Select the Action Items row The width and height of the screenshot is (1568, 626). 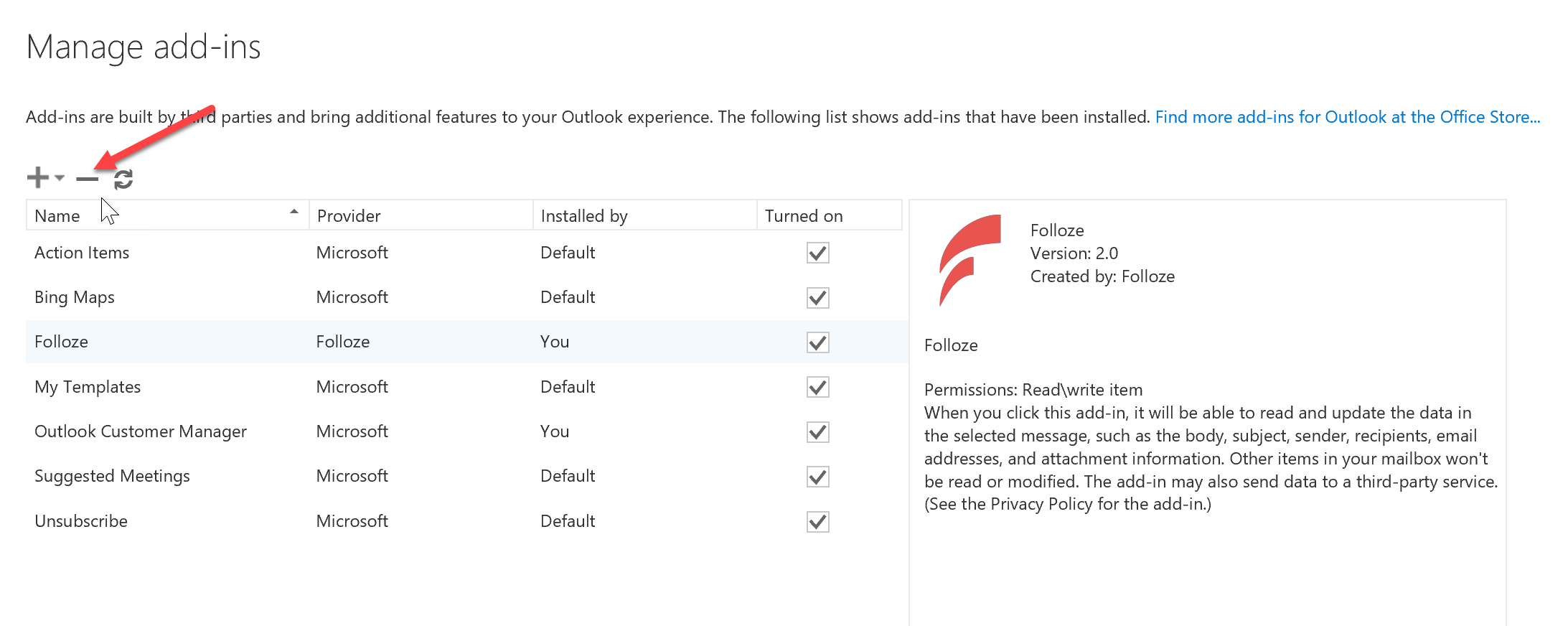(x=466, y=253)
